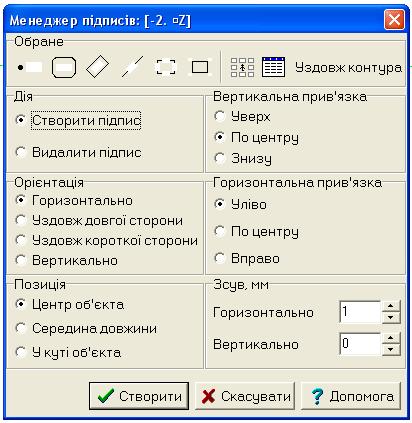This screenshot has width=412, height=423.
Task: Open the table list icon
Action: pyautogui.click(x=273, y=67)
